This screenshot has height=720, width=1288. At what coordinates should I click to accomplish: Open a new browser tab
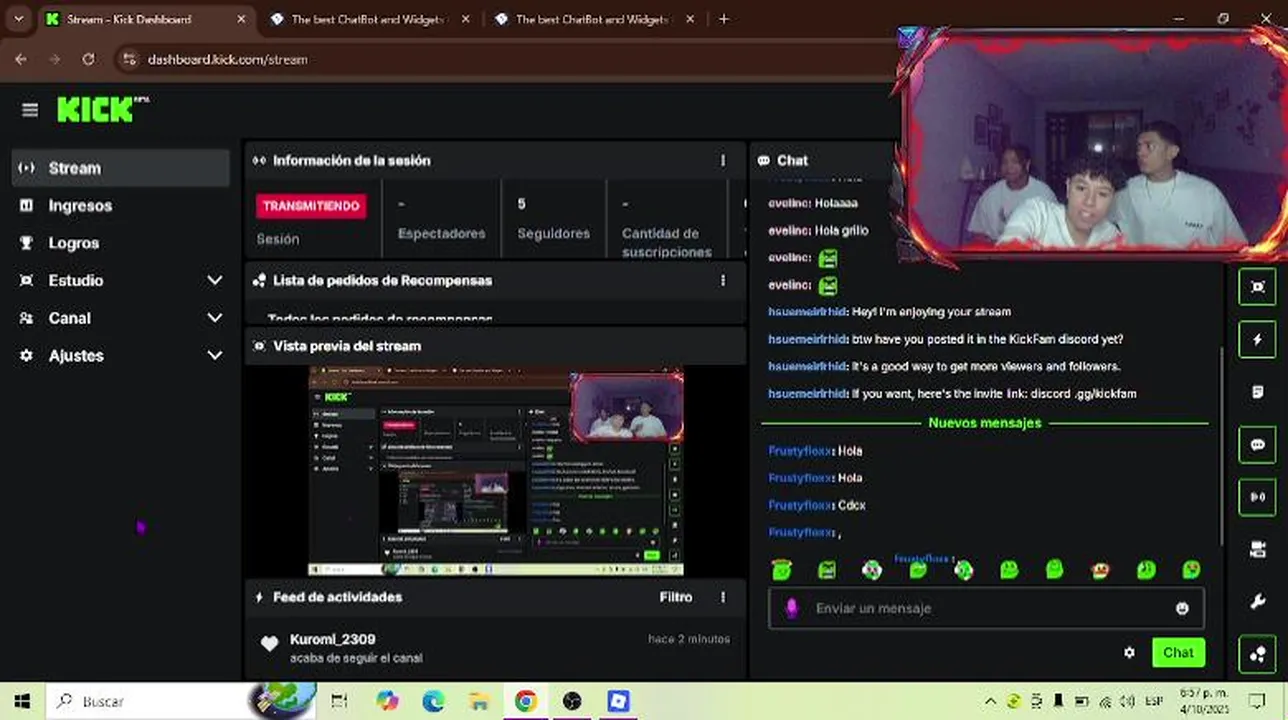(723, 19)
